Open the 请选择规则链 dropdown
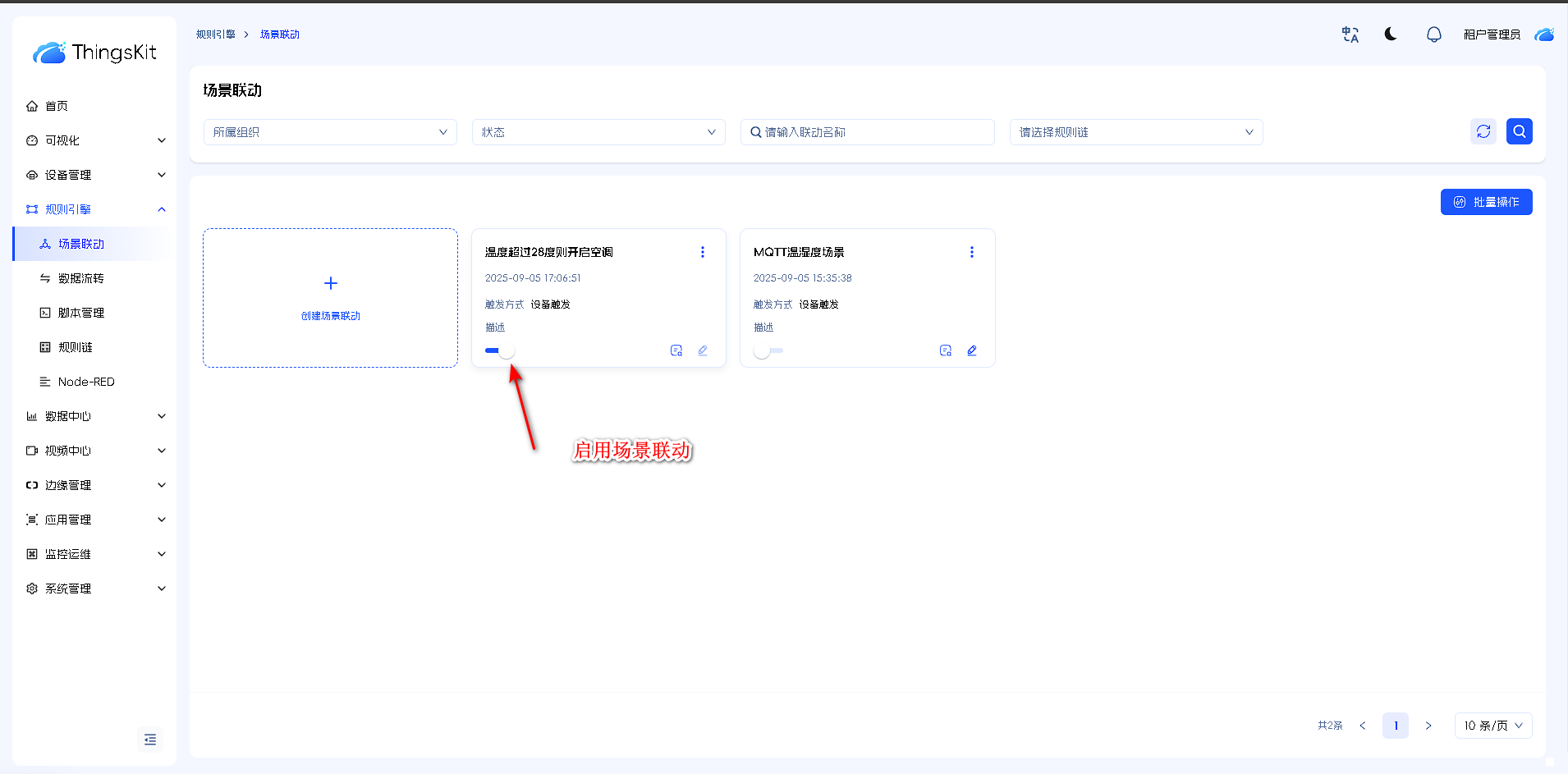Image resolution: width=1568 pixels, height=774 pixels. point(1135,132)
